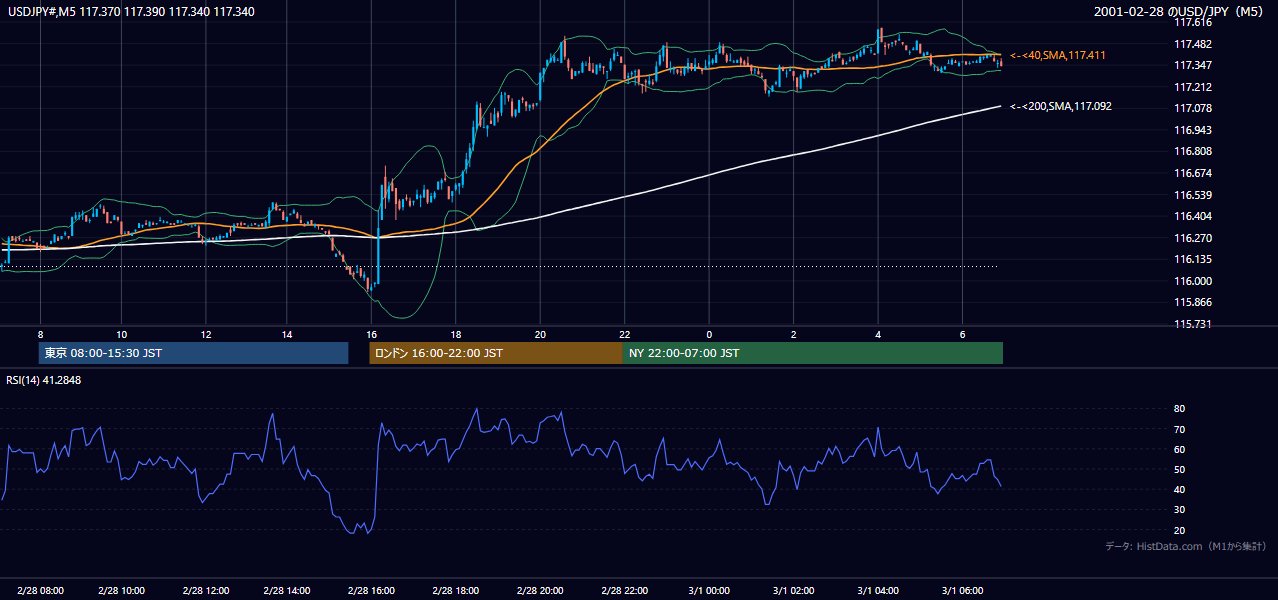
Task: Click the 2/28 18:00 date label
Action: tap(456, 590)
